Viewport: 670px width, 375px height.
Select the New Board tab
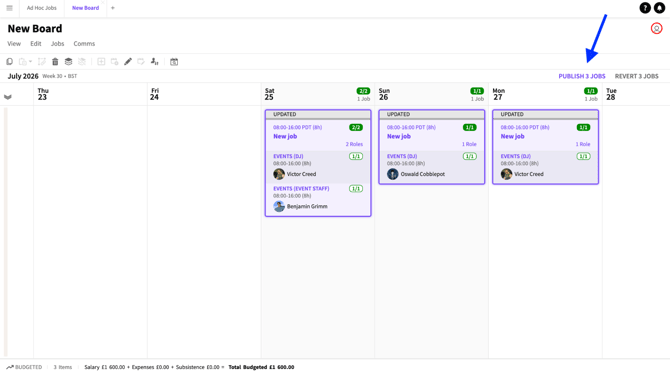tap(85, 8)
